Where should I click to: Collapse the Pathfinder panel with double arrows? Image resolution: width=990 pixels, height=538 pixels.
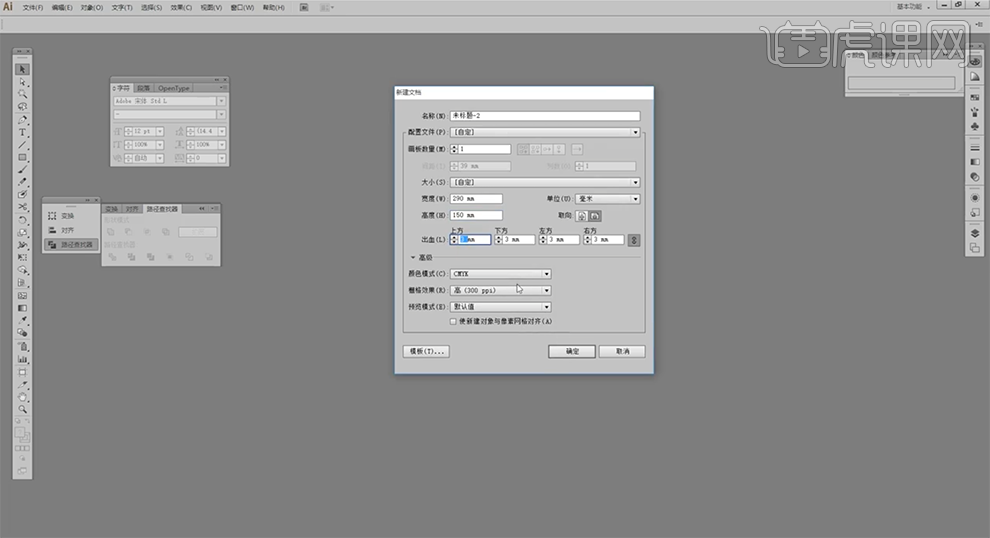point(202,208)
